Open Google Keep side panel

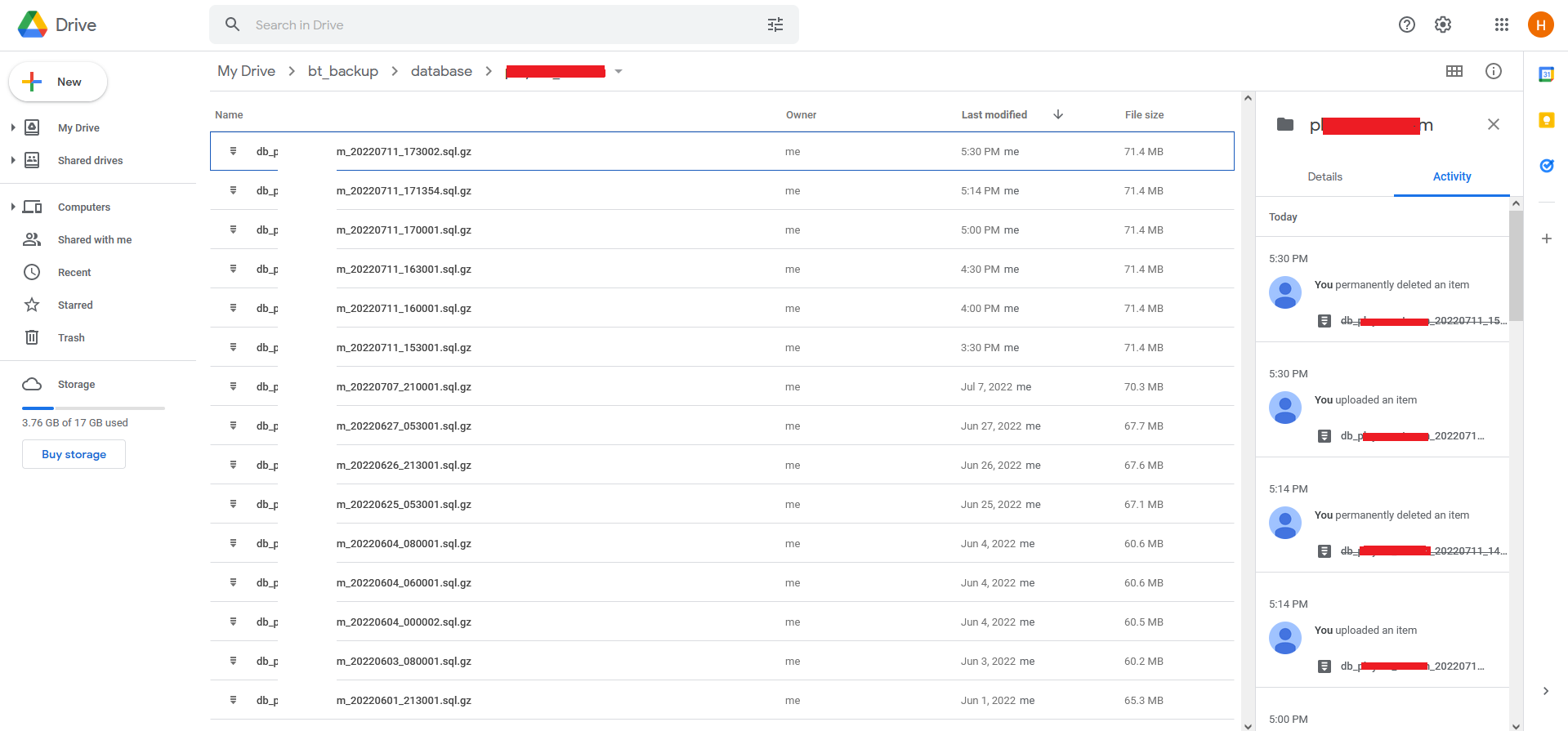1546,120
